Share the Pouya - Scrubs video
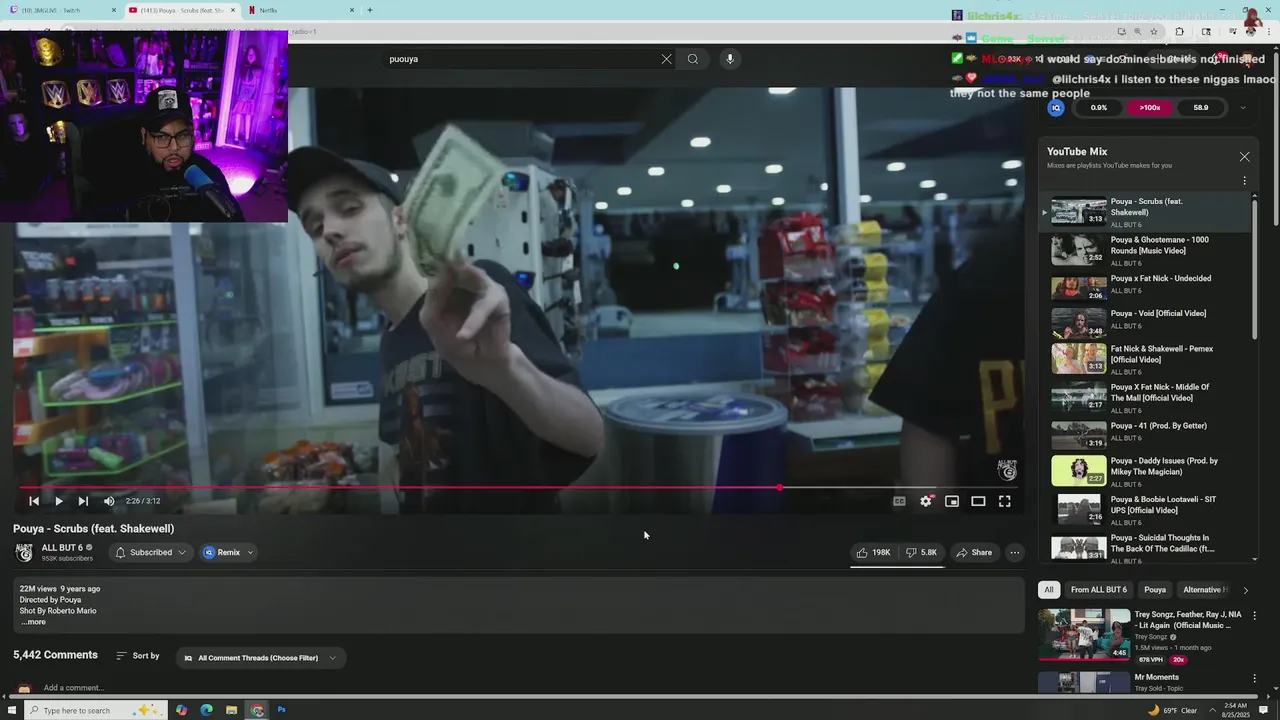Viewport: 1280px width, 720px height. (x=974, y=552)
